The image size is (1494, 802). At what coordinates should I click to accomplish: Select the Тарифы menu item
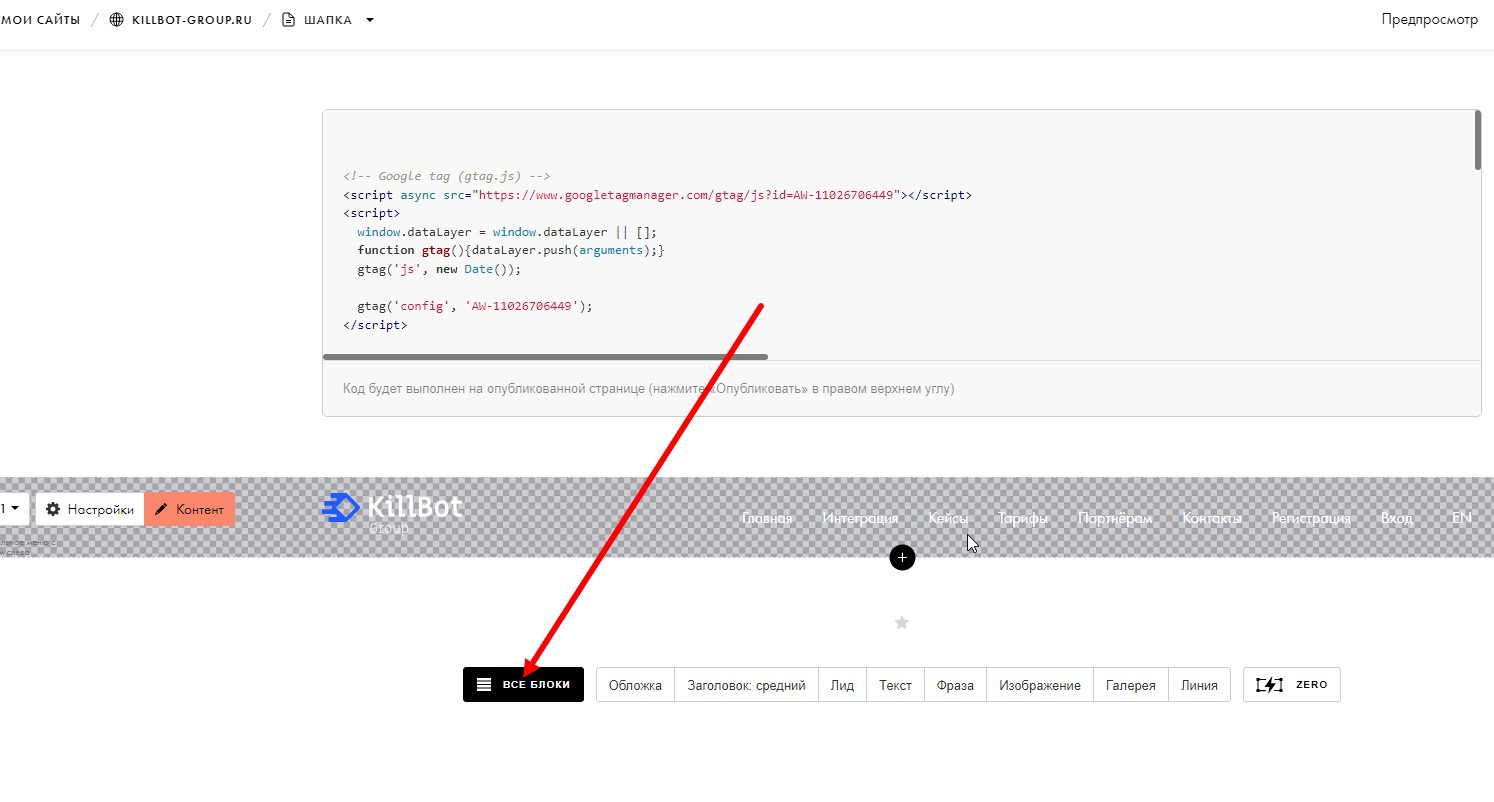[1023, 518]
